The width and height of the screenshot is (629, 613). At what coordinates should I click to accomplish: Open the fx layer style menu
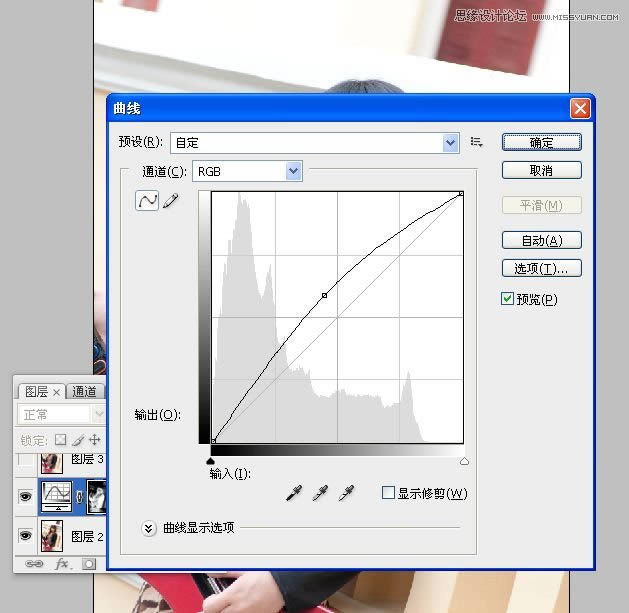pyautogui.click(x=61, y=564)
